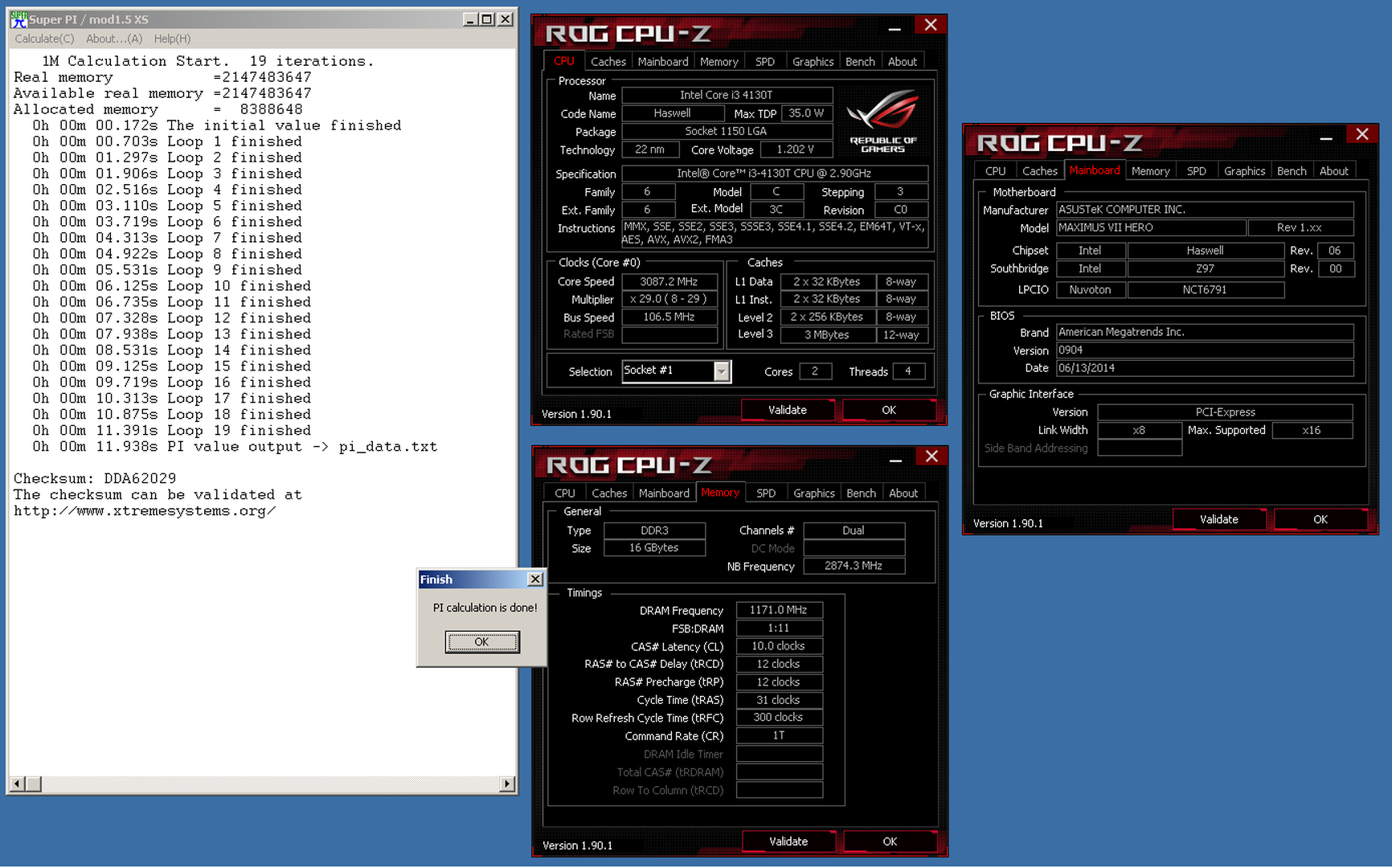Click Super PI horizontal scrollbar left arrow

[17, 784]
